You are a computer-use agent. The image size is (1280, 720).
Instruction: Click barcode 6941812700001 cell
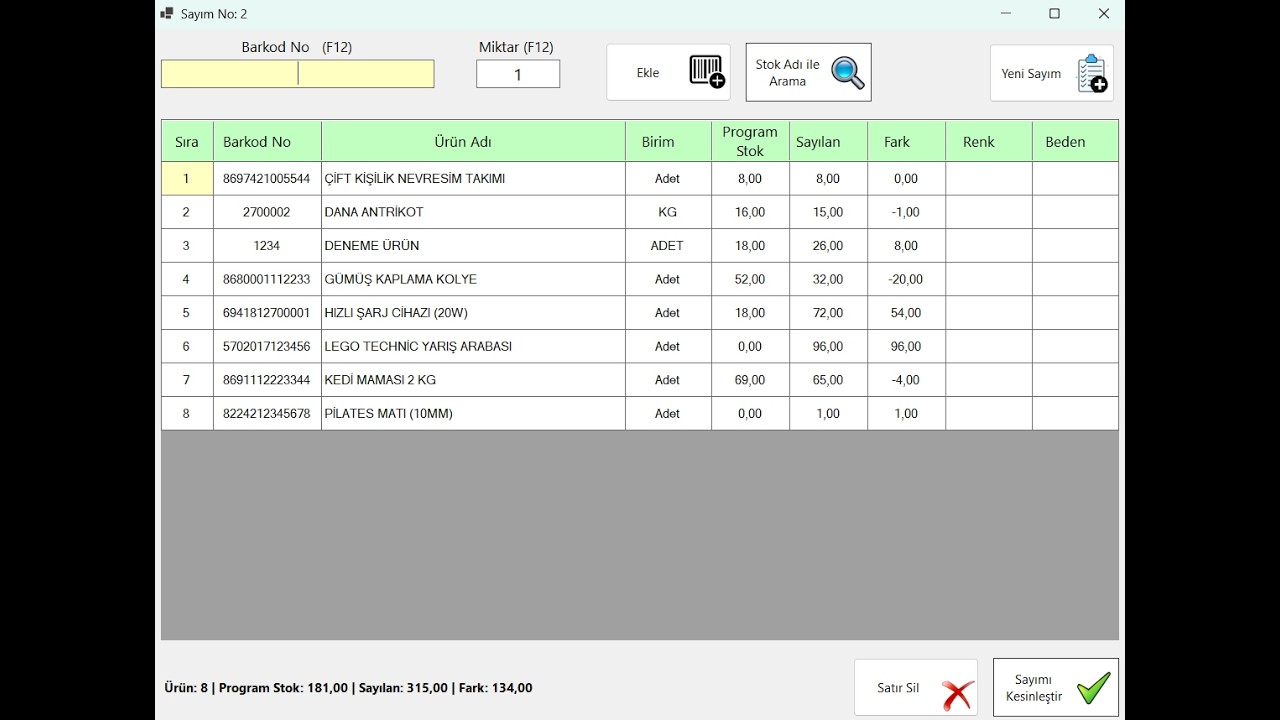click(267, 313)
